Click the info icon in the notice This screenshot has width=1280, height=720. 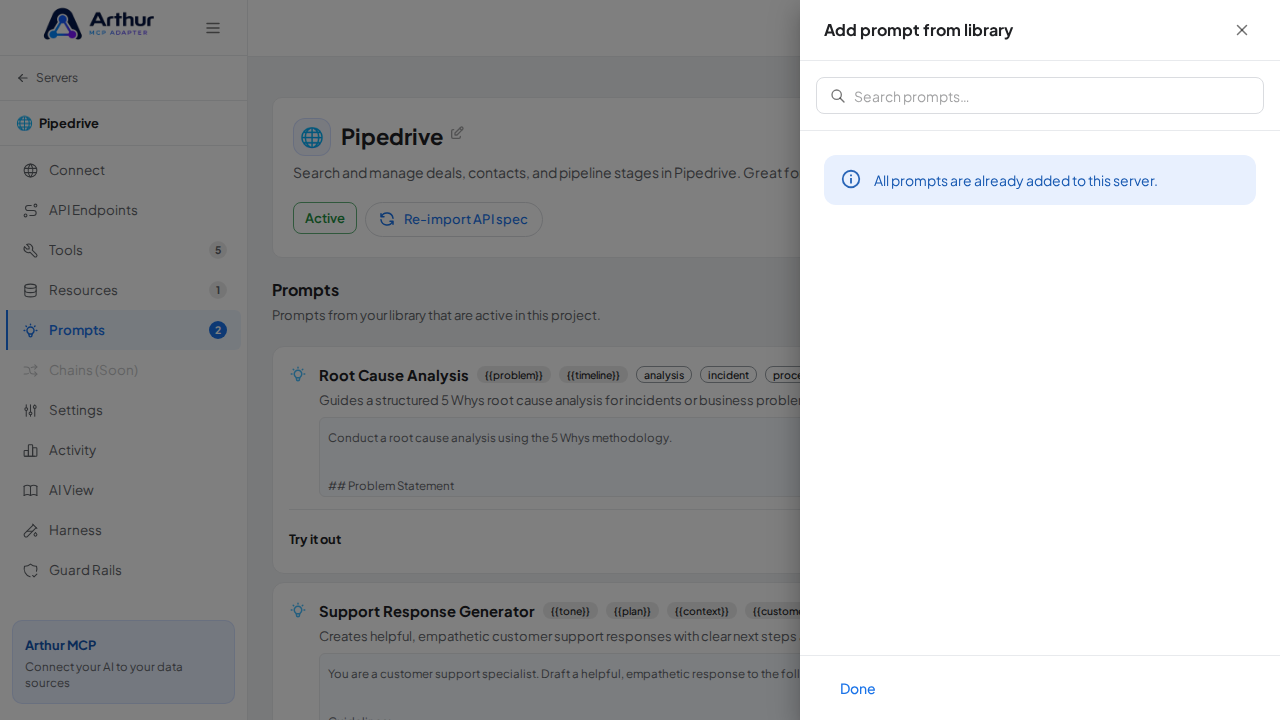click(x=851, y=179)
